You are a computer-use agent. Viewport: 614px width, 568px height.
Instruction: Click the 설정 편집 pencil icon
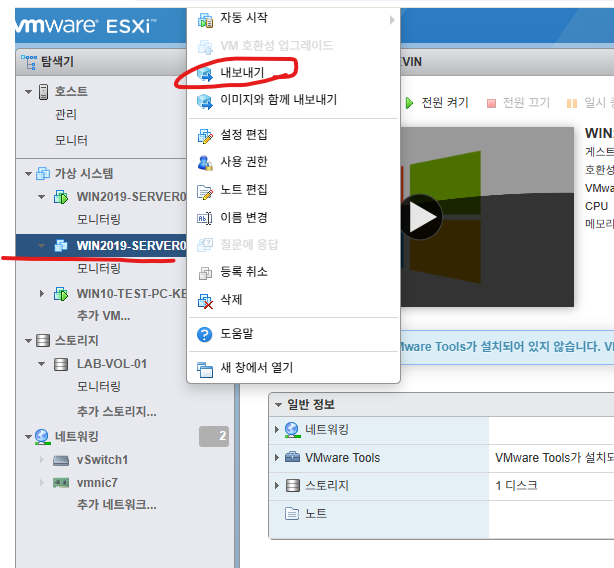tap(205, 136)
